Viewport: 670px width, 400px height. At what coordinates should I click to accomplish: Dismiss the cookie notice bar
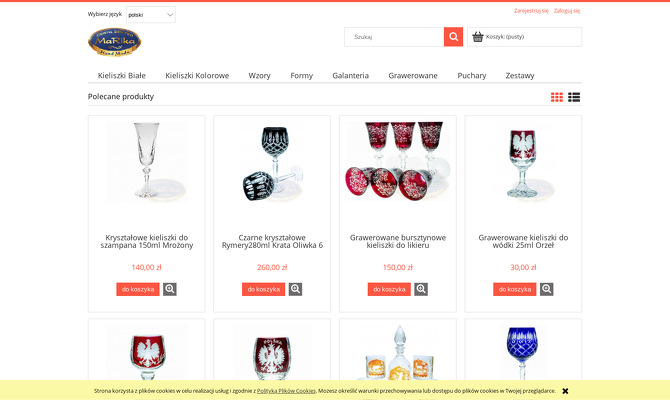point(565,391)
